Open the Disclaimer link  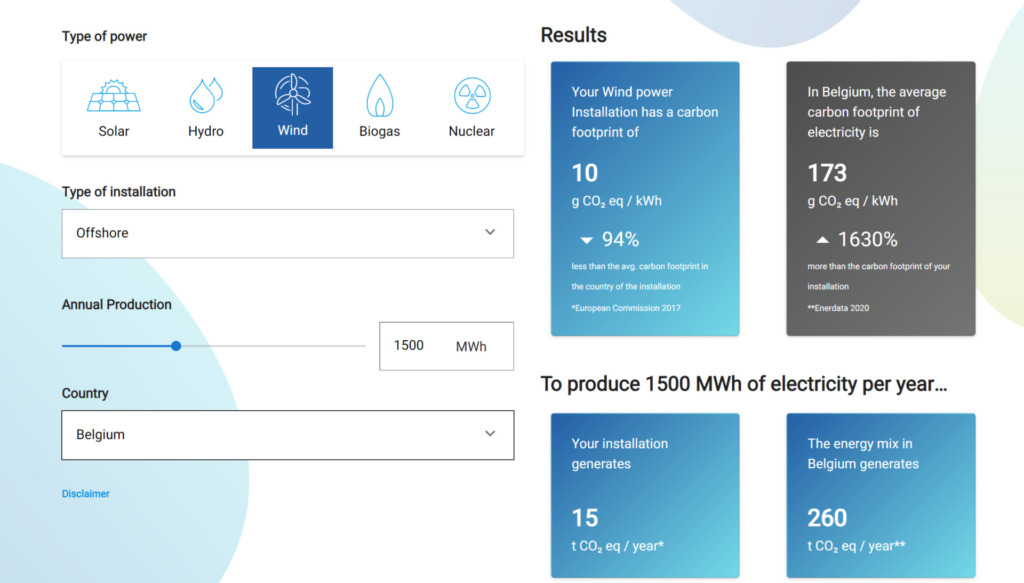click(86, 494)
